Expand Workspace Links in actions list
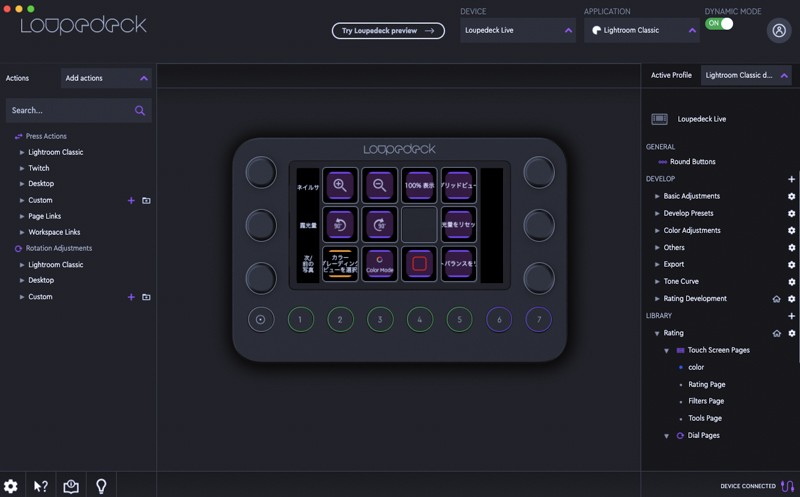Image resolution: width=800 pixels, height=497 pixels. click(22, 232)
